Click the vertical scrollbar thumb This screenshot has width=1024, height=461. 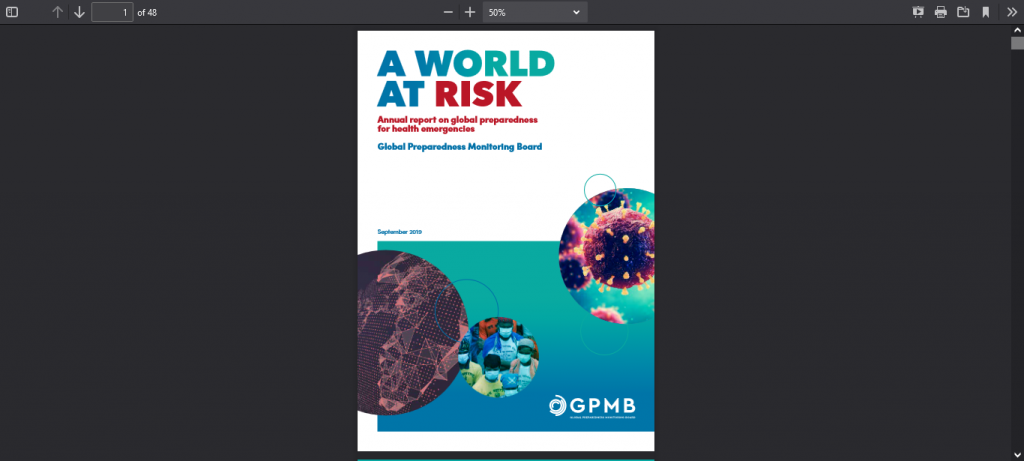pyautogui.click(x=1017, y=43)
